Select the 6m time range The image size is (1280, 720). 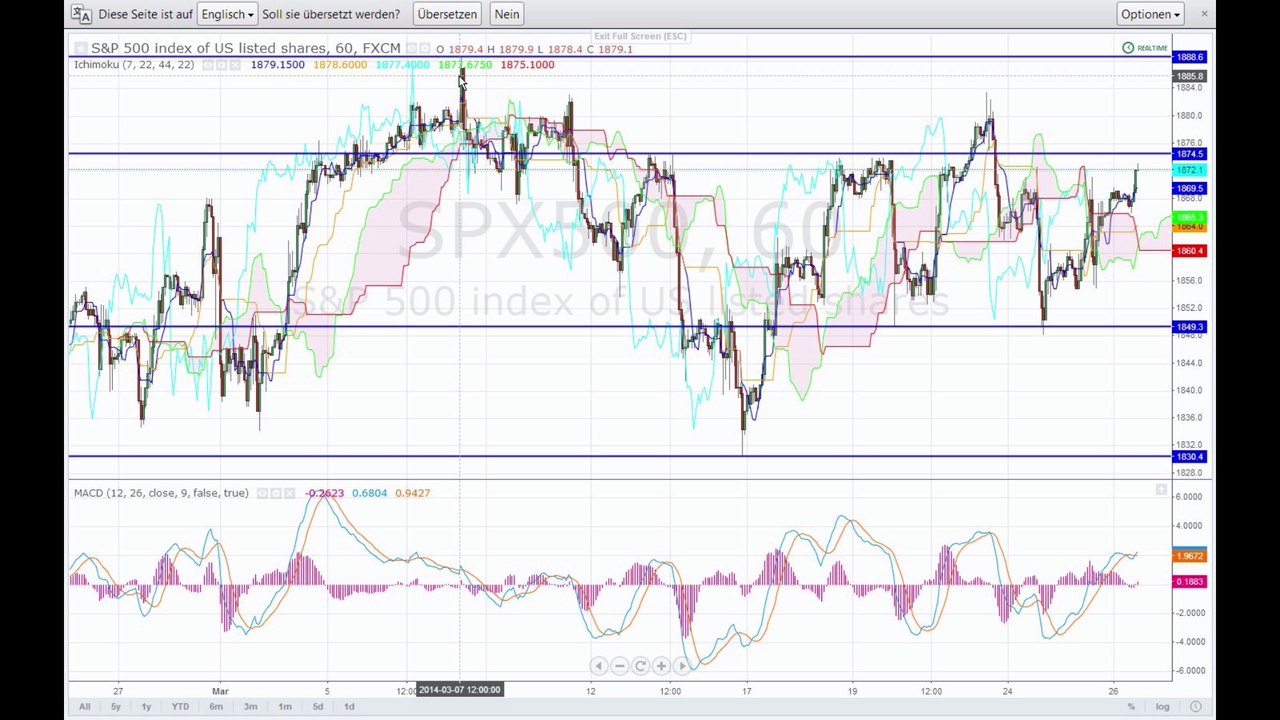[x=216, y=707]
